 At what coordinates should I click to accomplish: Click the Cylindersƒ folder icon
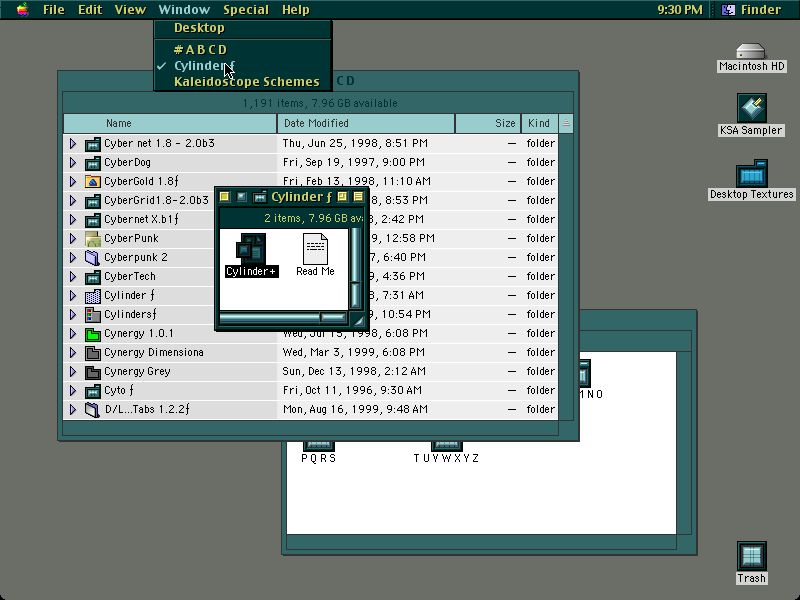(92, 315)
